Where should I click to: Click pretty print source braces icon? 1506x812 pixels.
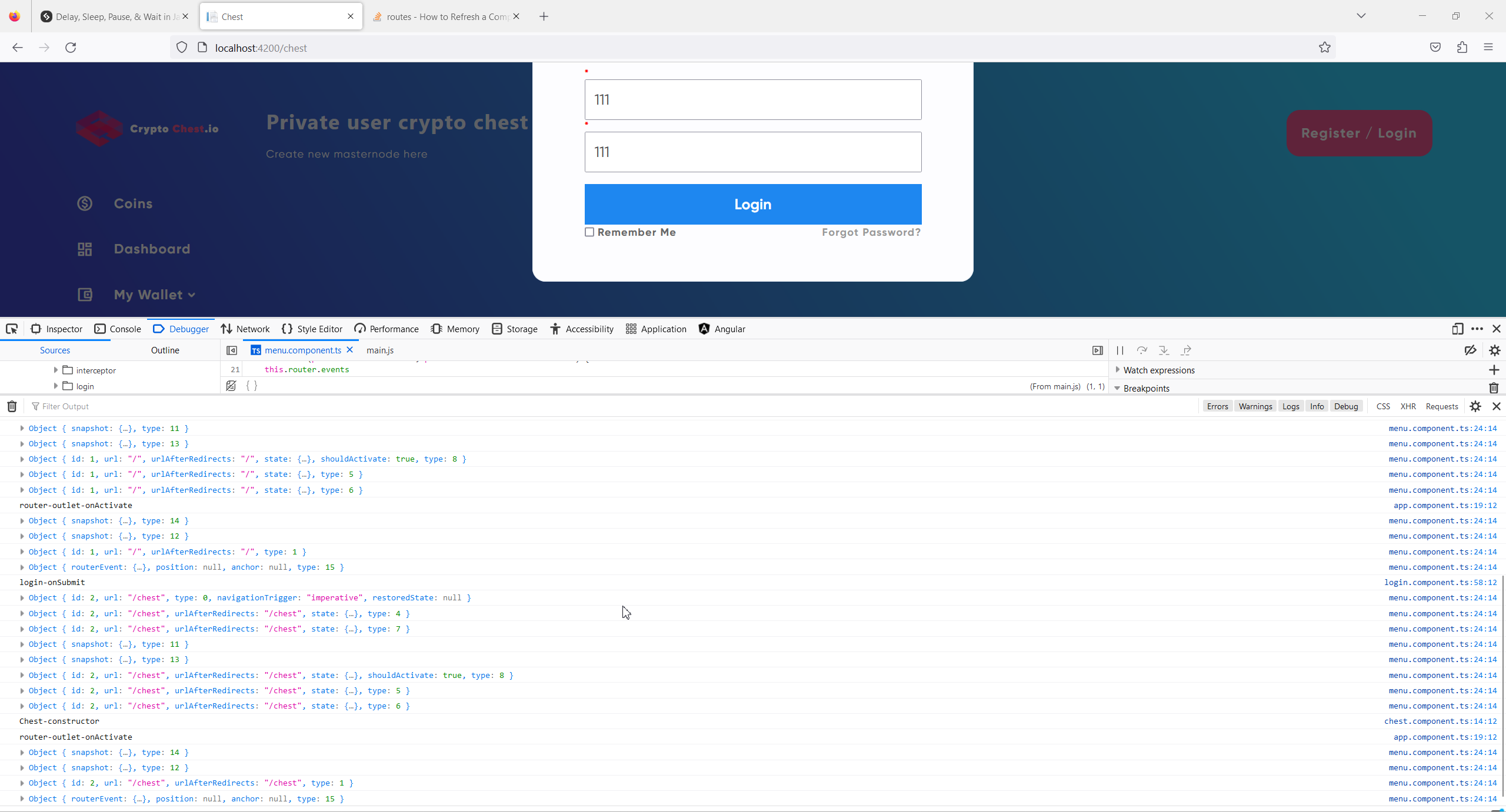[x=252, y=386]
